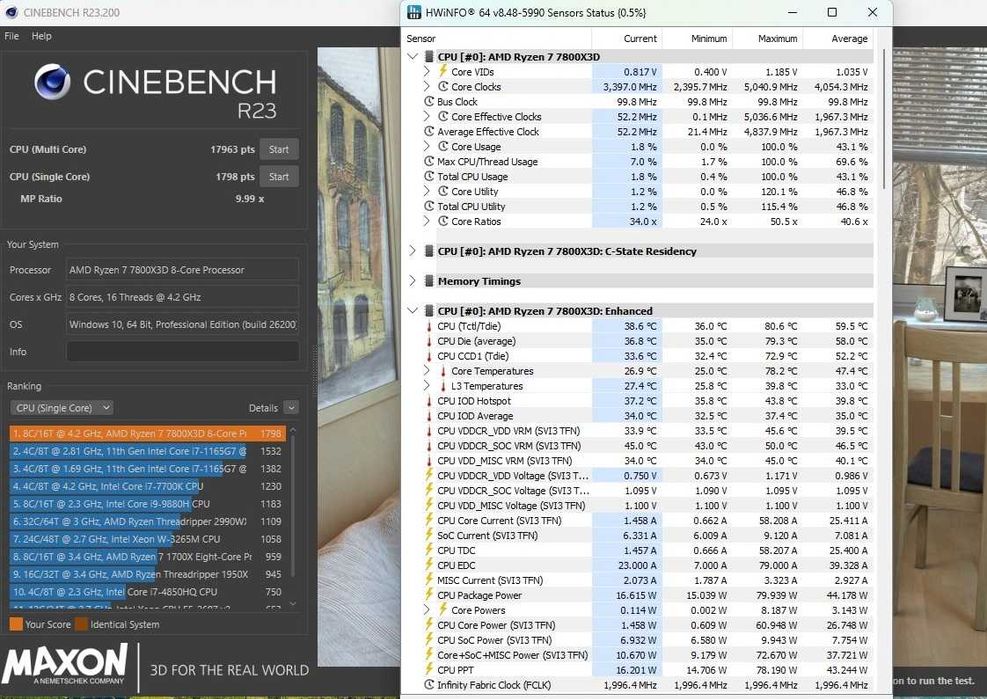Expand the Memory Timings group
This screenshot has height=699, width=987.
(x=412, y=281)
